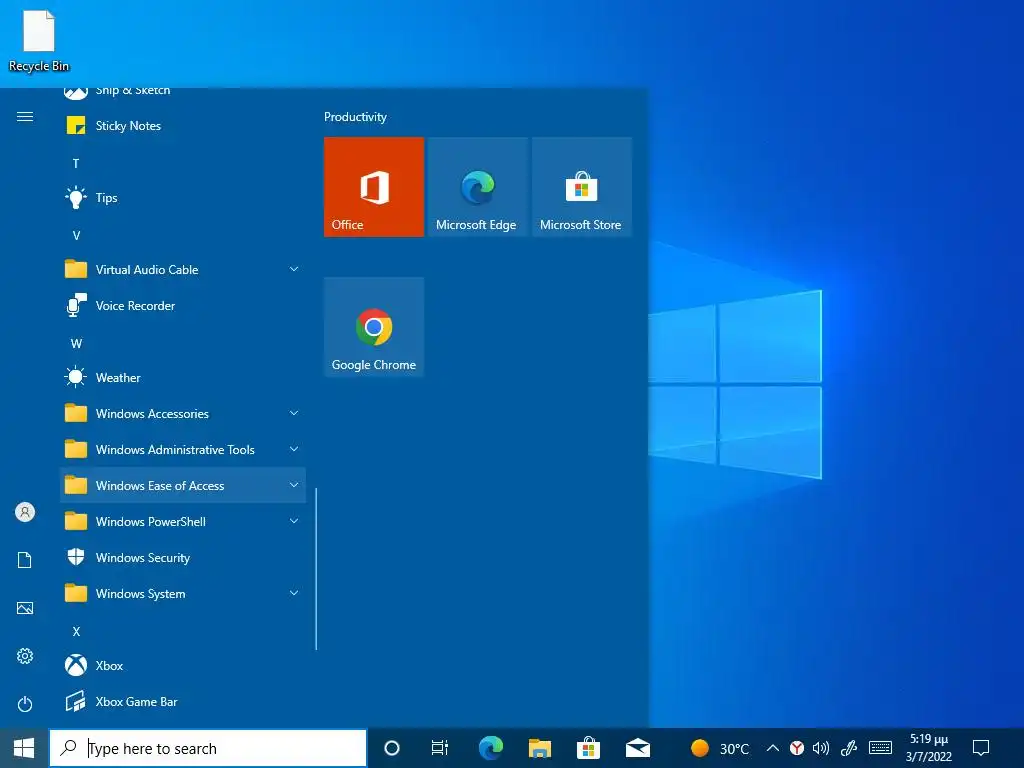Select the Recycle Bin desktop icon

pos(39,40)
